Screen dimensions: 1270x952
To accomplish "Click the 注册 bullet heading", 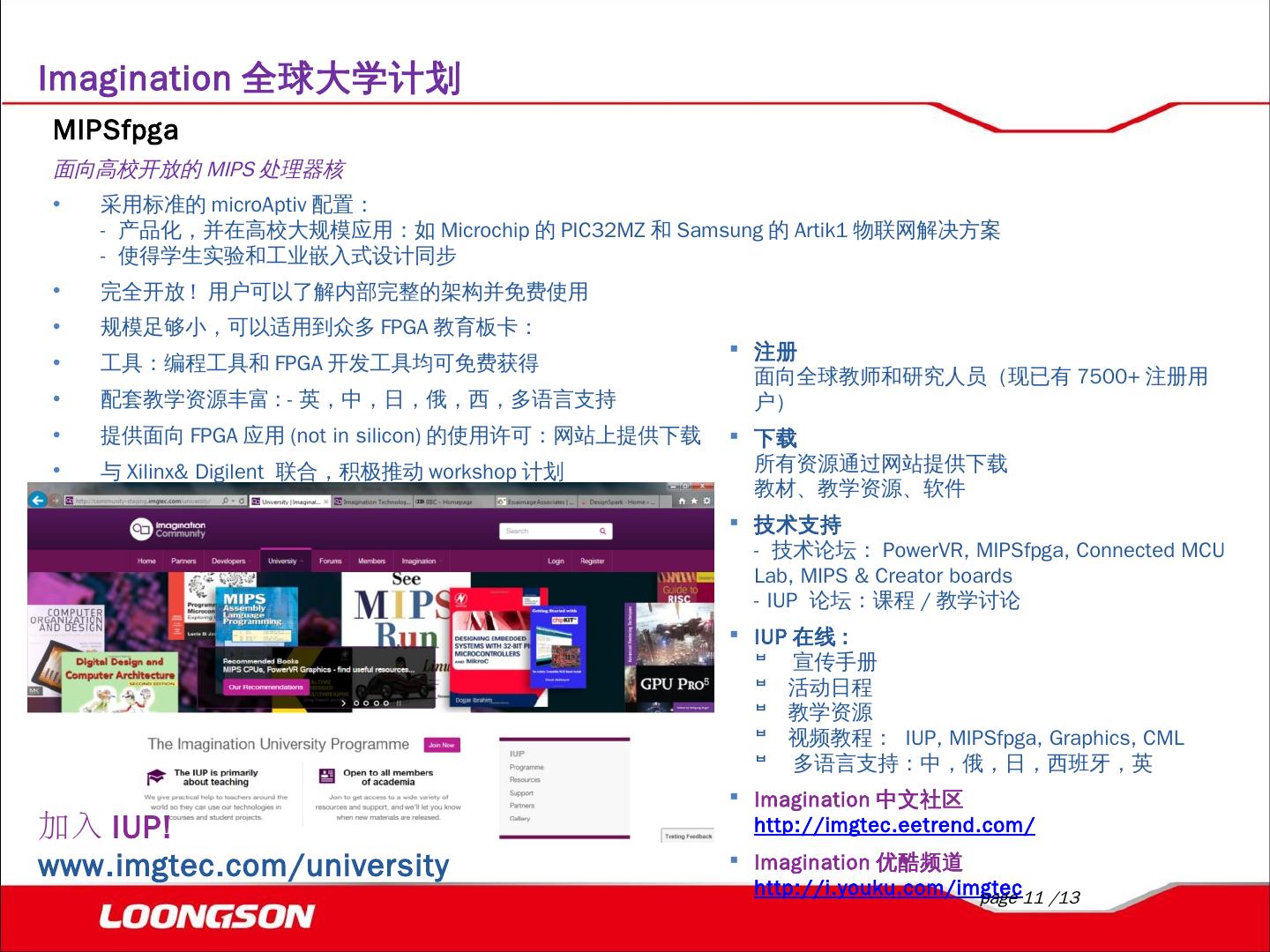I will [775, 352].
